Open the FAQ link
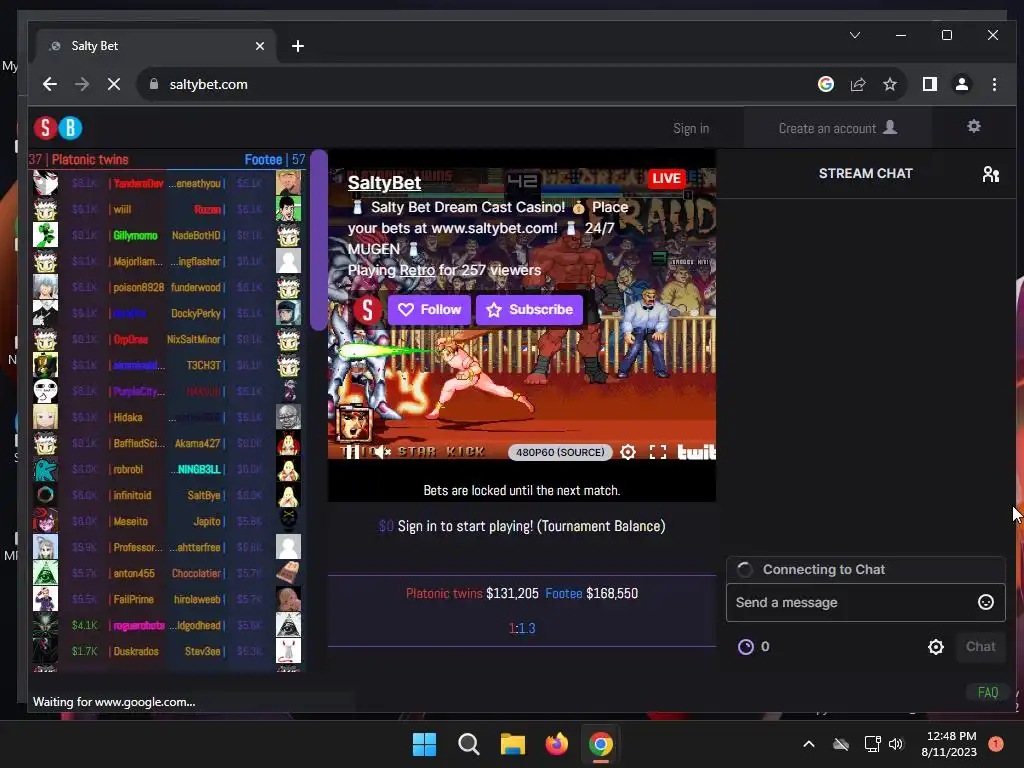The height and width of the screenshot is (768, 1024). [987, 692]
